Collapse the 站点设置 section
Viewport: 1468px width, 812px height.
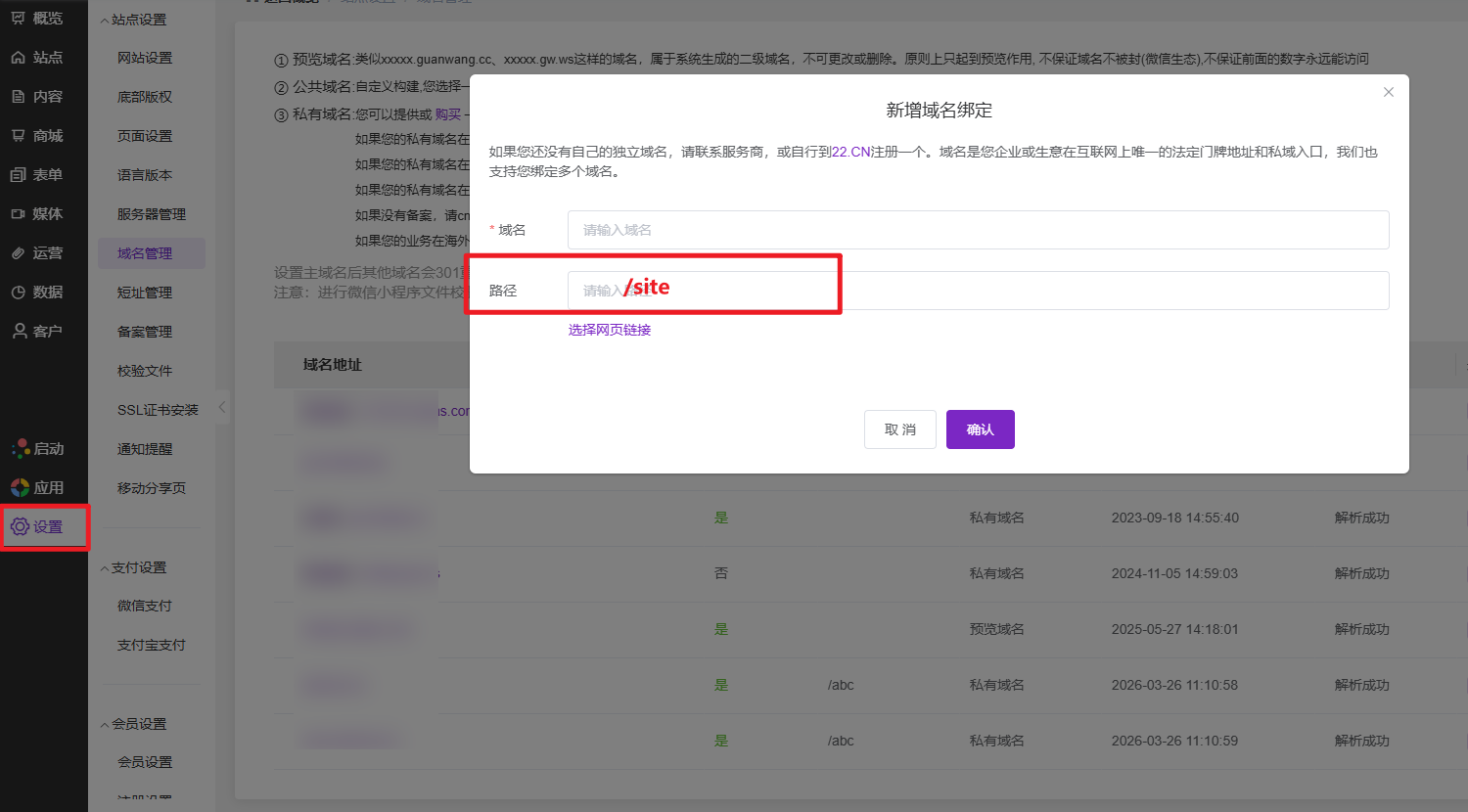(x=105, y=21)
